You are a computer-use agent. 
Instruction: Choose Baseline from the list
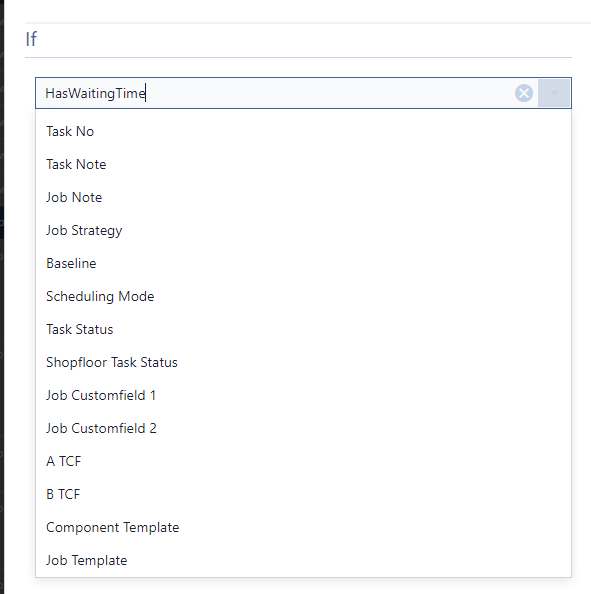(303, 263)
